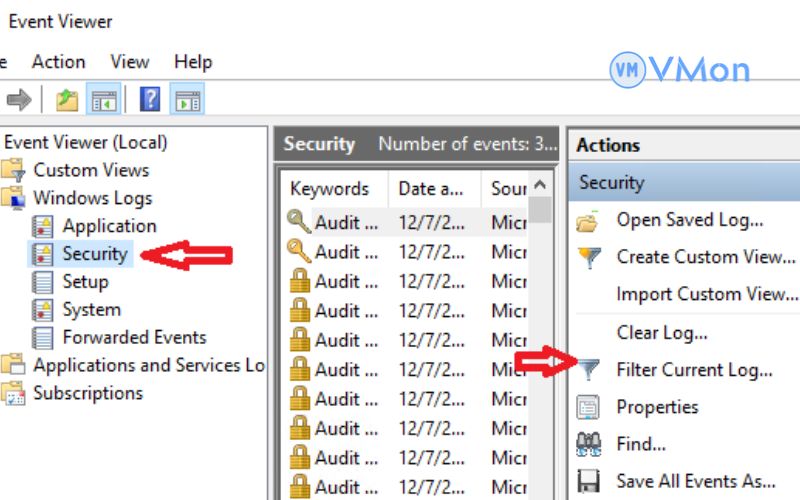The height and width of the screenshot is (500, 800).
Task: Toggle the show/hide action pane icon
Action: tap(187, 99)
